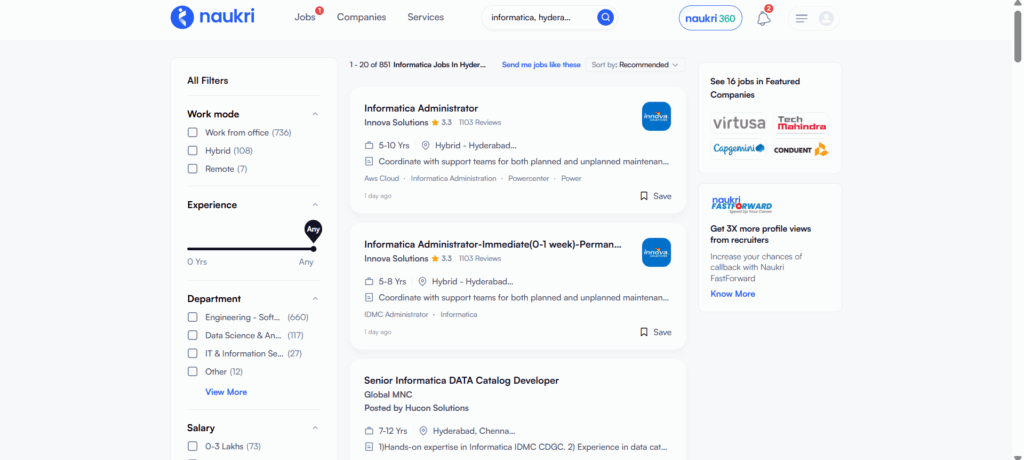The width and height of the screenshot is (1024, 460).
Task: Open the Sort by Recommended dropdown
Action: click(x=634, y=65)
